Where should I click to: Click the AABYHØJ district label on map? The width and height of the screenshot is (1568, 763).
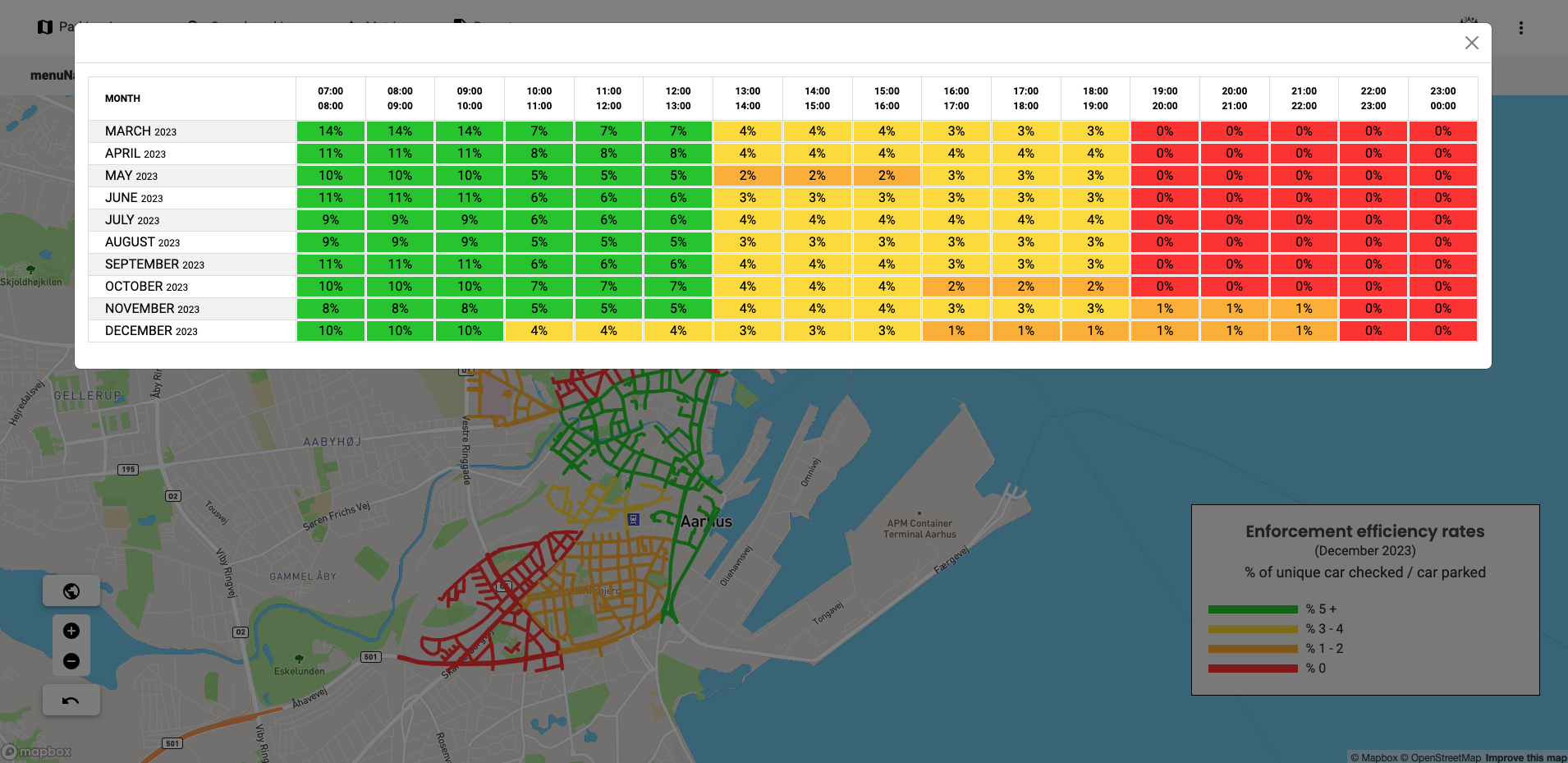pyautogui.click(x=332, y=442)
